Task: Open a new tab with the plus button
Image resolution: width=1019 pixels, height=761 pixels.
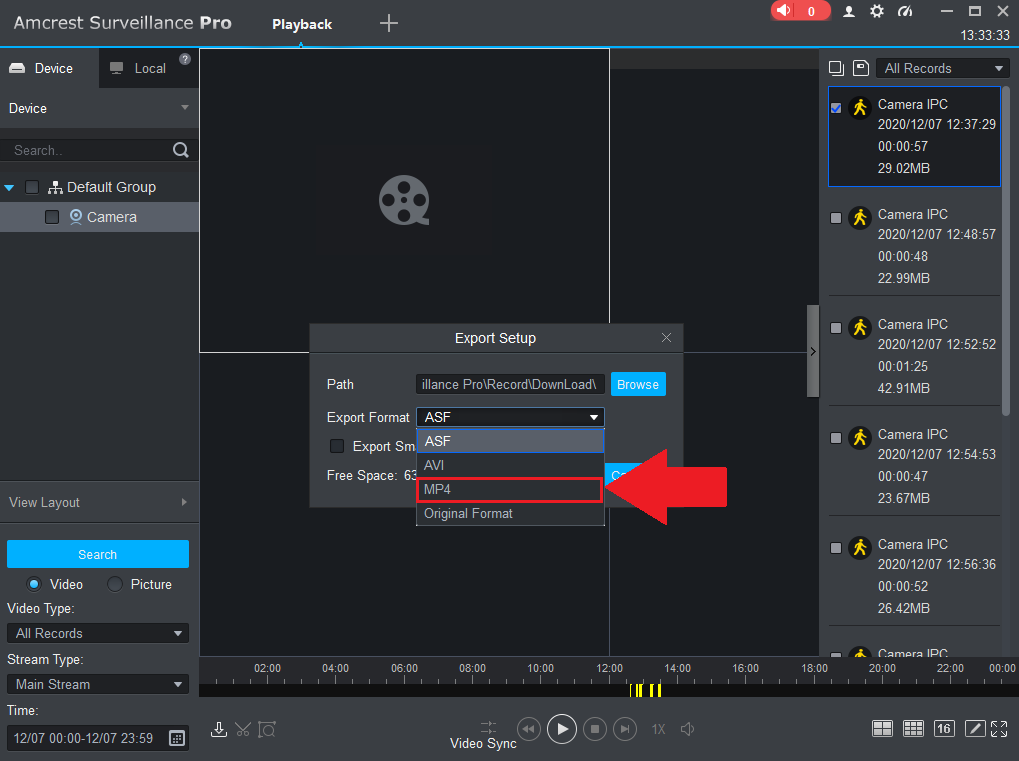Action: tap(388, 22)
